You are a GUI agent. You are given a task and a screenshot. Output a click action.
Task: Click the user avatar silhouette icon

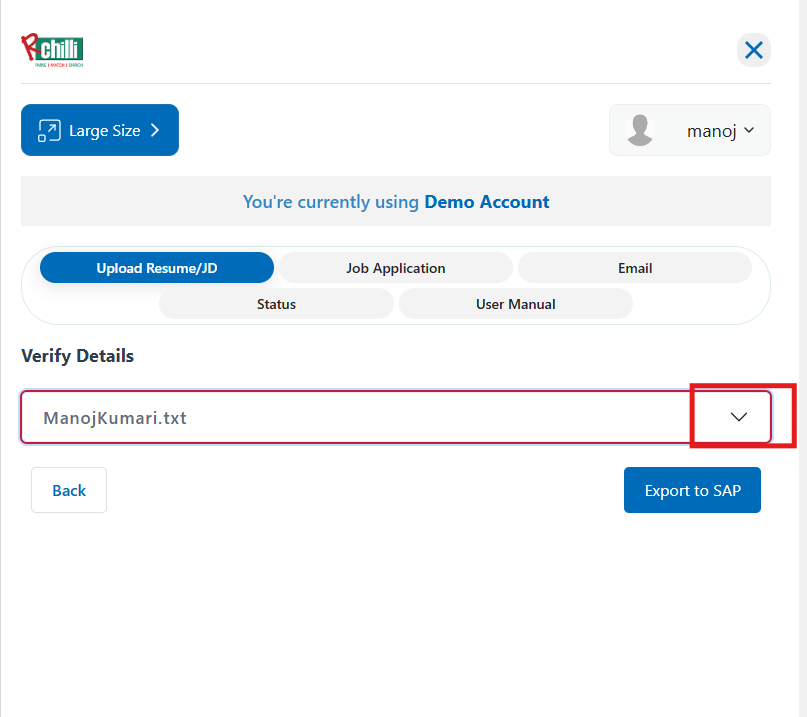coord(640,130)
